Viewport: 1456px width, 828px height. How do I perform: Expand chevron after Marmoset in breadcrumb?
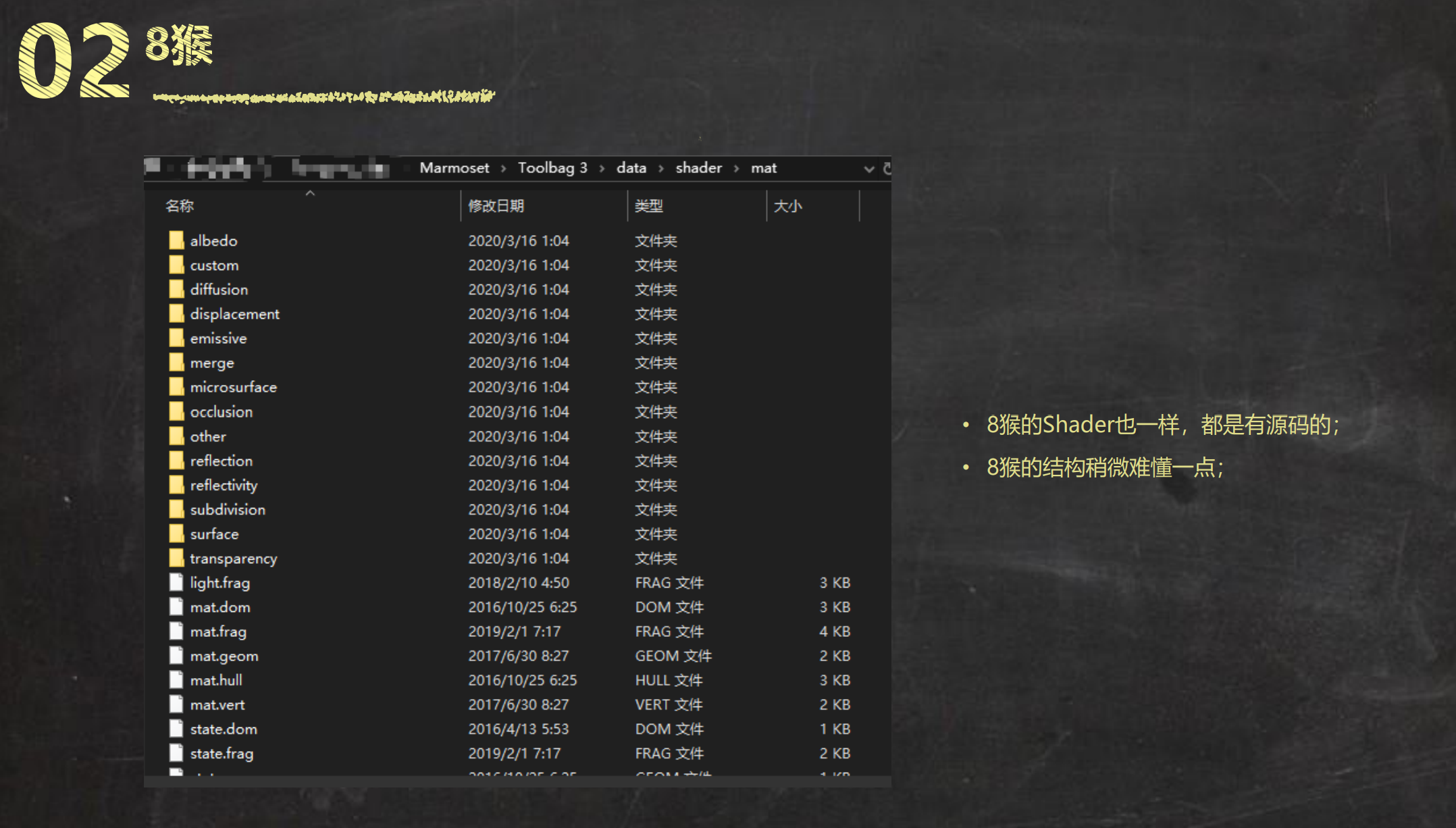[504, 169]
